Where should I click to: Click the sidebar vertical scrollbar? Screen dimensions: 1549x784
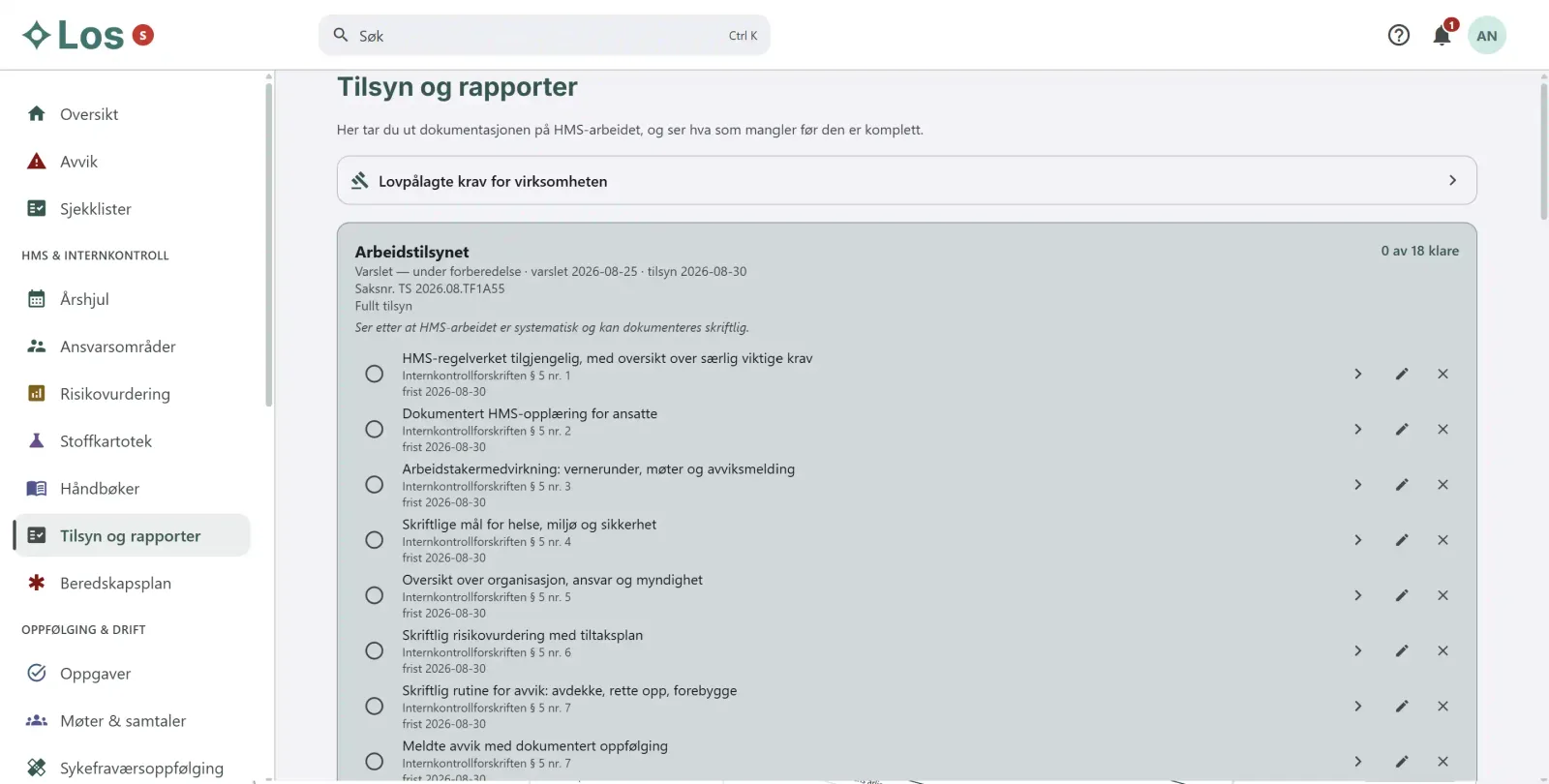tap(269, 244)
